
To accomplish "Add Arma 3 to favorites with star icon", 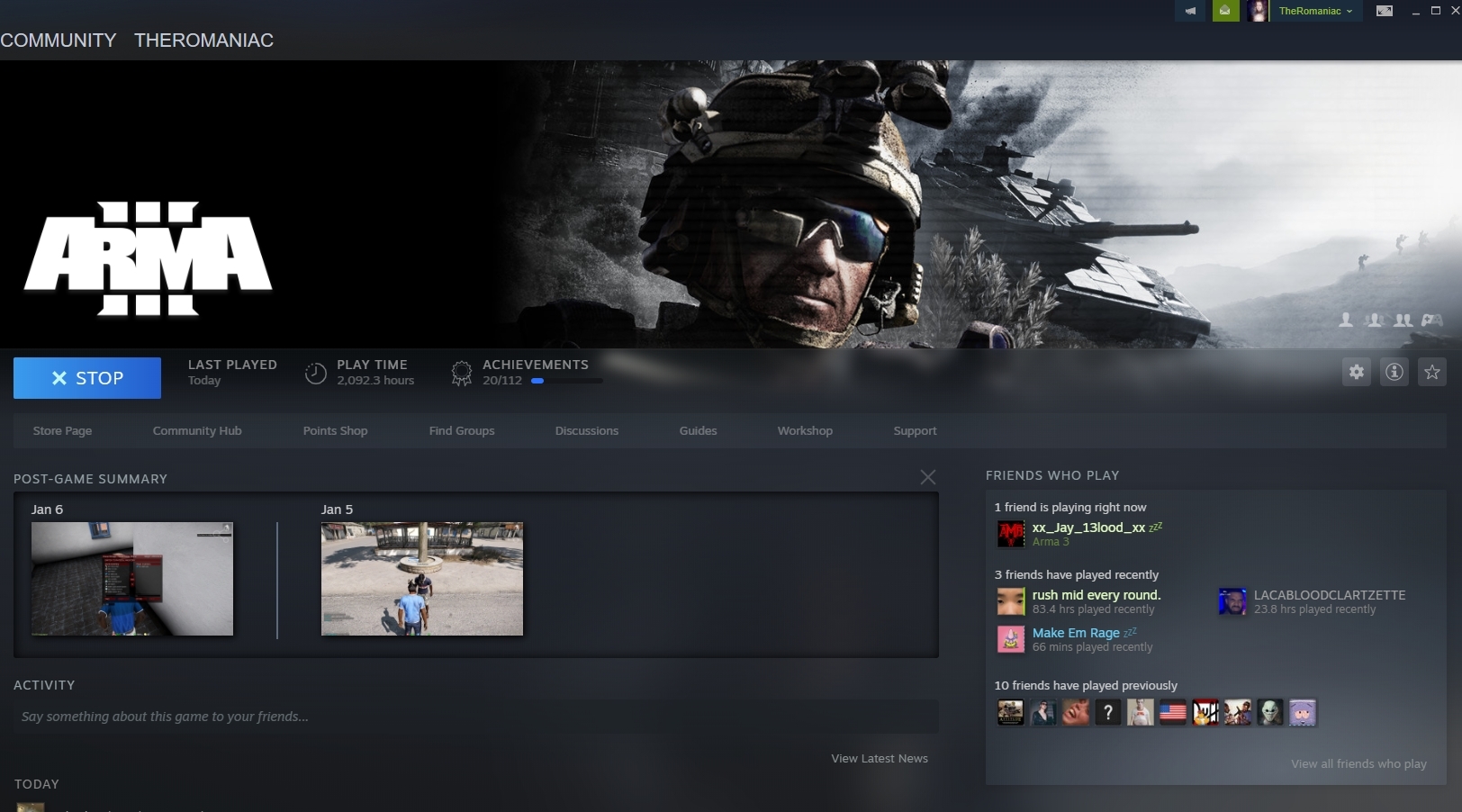I will tap(1432, 372).
